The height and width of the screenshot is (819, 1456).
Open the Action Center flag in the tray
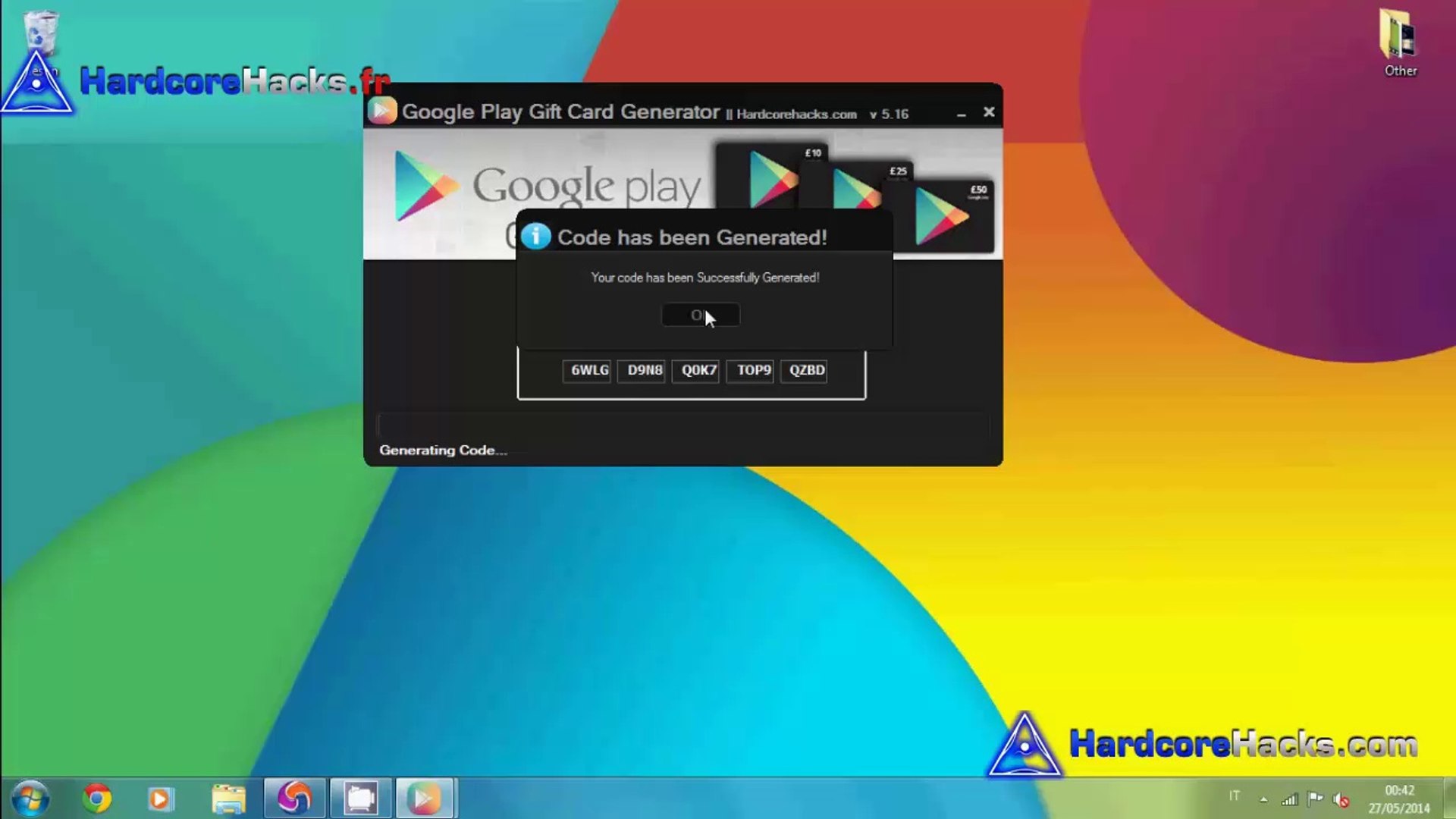click(x=1316, y=799)
